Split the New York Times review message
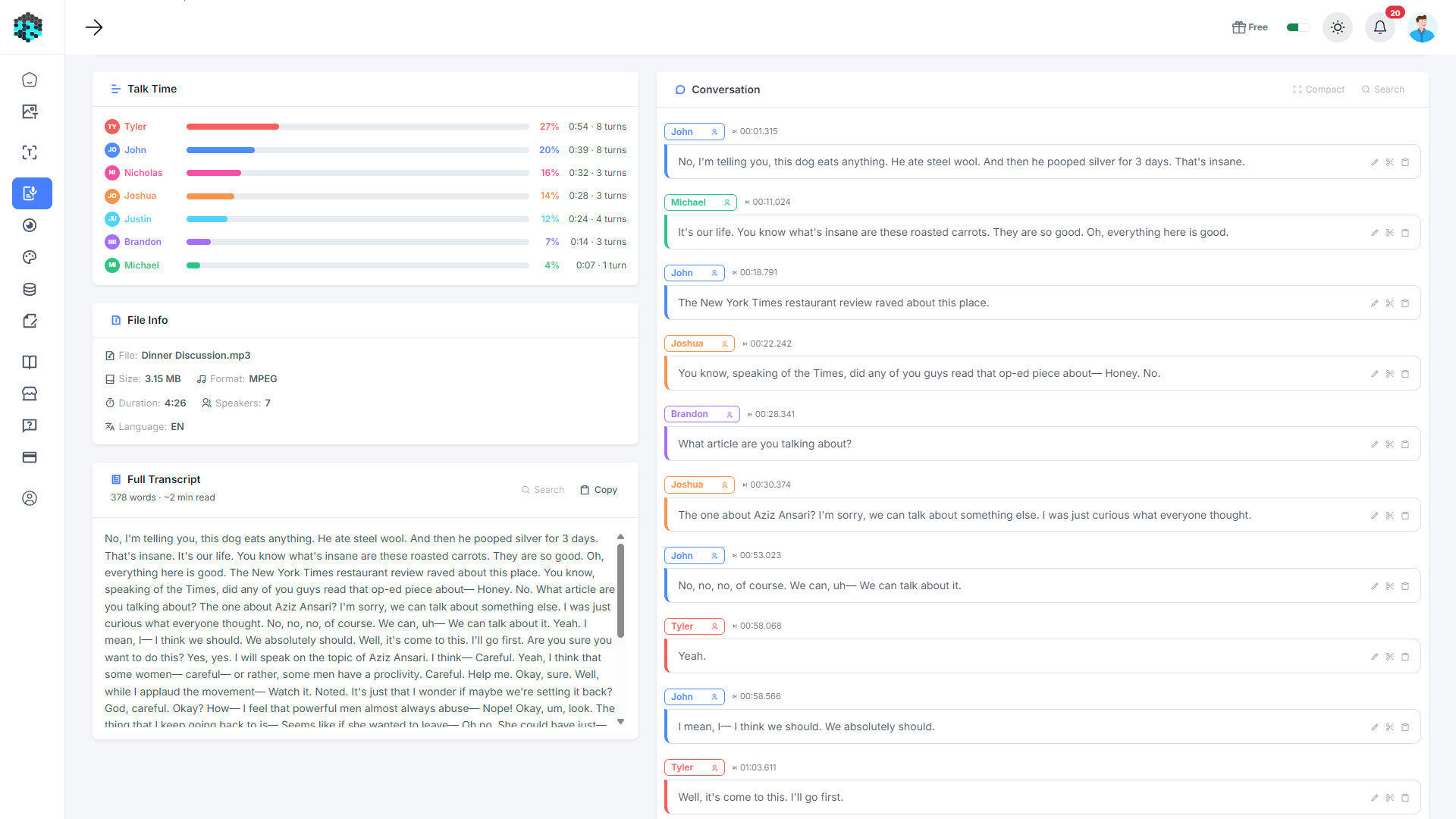Image resolution: width=1456 pixels, height=819 pixels. click(x=1389, y=303)
